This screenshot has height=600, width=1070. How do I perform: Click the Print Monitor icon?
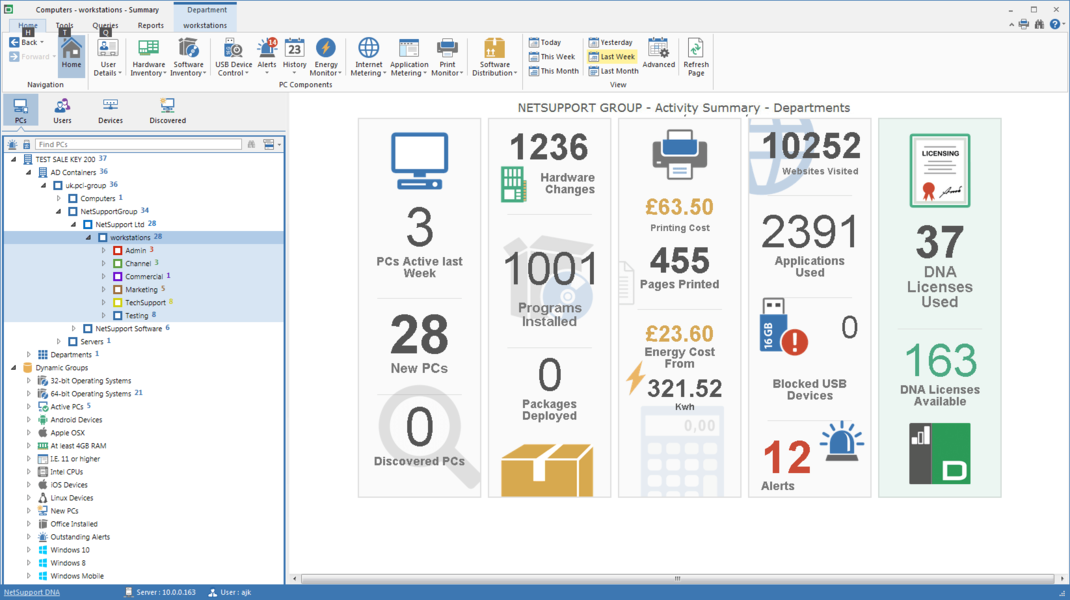point(447,57)
